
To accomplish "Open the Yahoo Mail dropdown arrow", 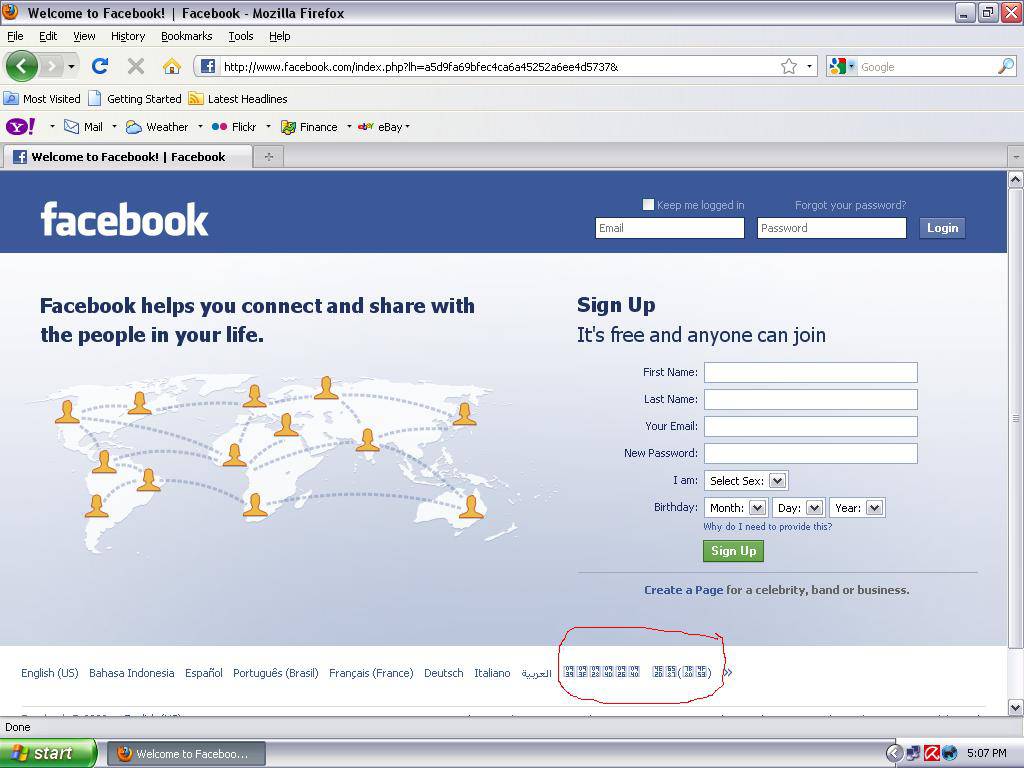I will [x=114, y=127].
